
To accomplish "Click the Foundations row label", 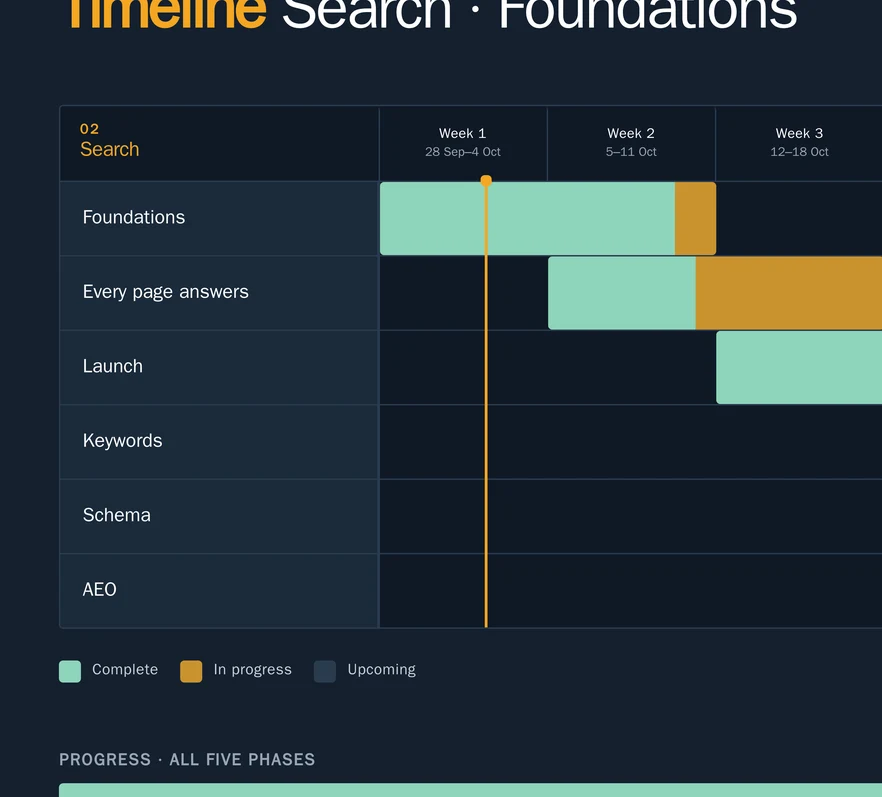I will (133, 217).
